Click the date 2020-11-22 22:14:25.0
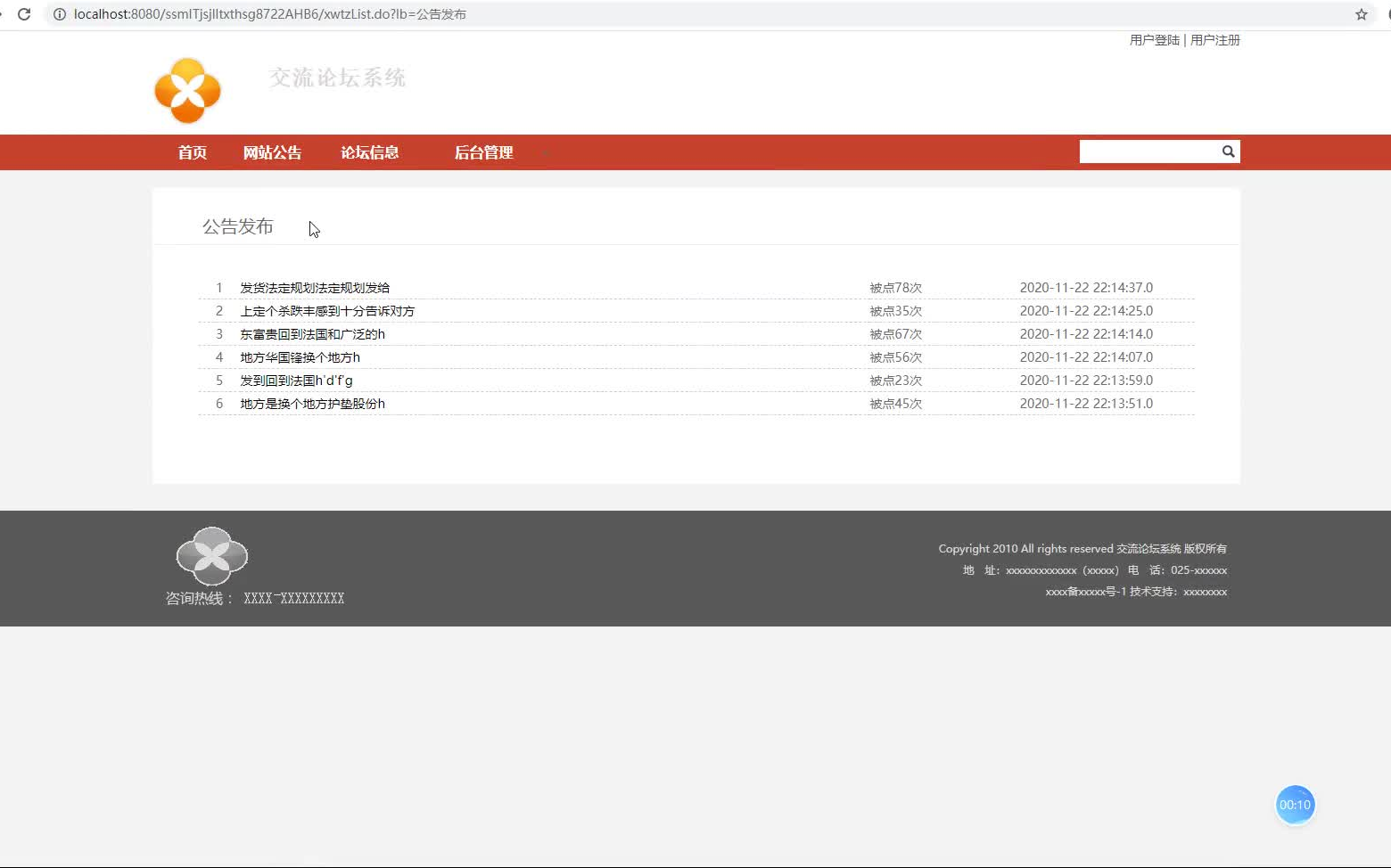This screenshot has width=1391, height=868. coord(1086,311)
